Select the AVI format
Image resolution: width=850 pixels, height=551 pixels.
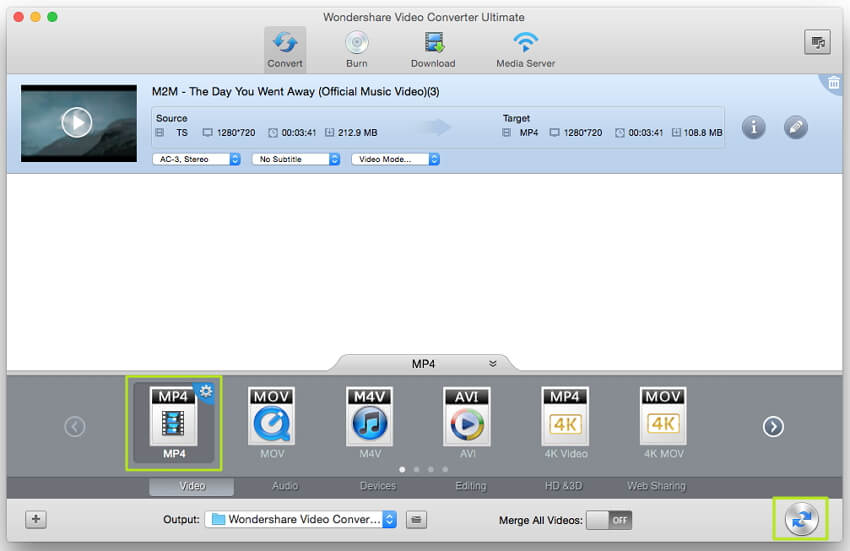(x=467, y=422)
